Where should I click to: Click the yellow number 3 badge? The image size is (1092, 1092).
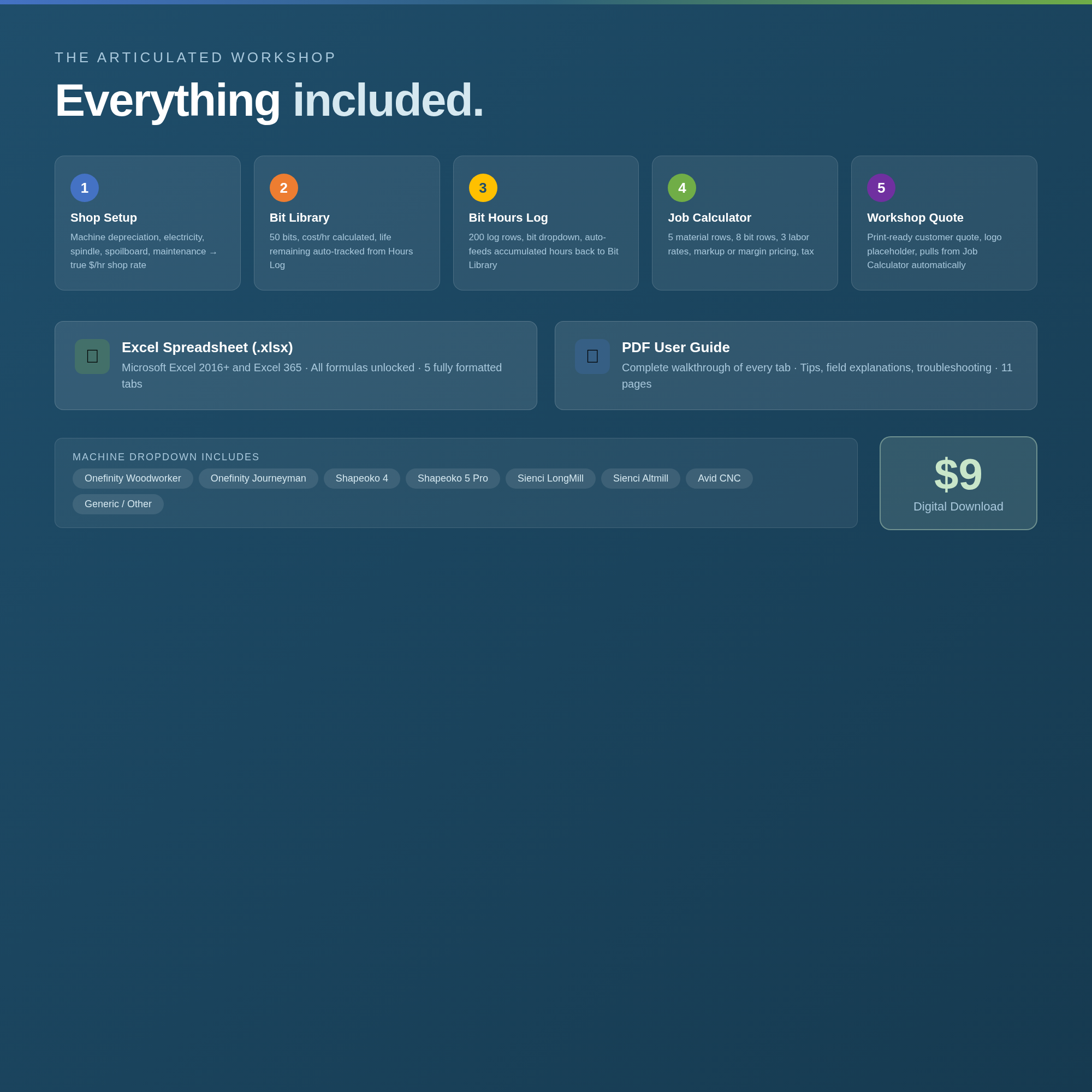tap(483, 188)
